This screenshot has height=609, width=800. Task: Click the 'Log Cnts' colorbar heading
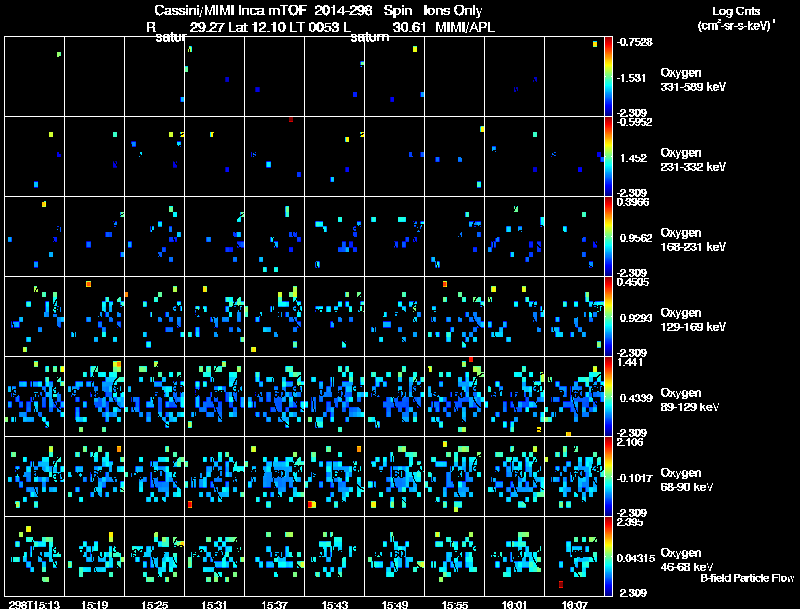click(736, 11)
